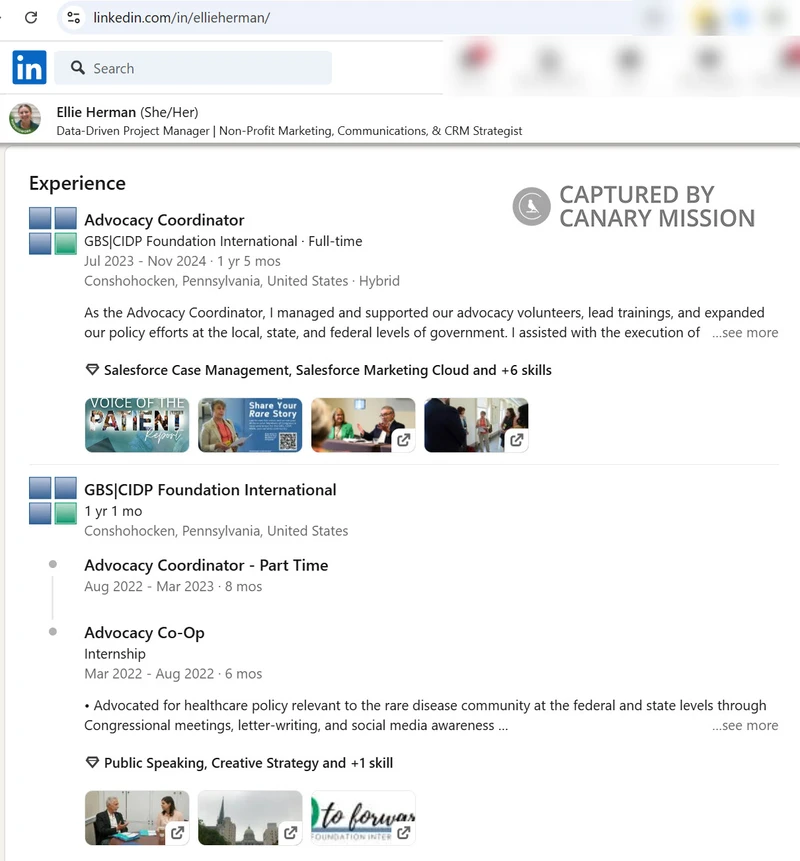Select the "Advocacy Coordinator - Part Time" role title
The width and height of the screenshot is (800, 861).
(x=206, y=565)
